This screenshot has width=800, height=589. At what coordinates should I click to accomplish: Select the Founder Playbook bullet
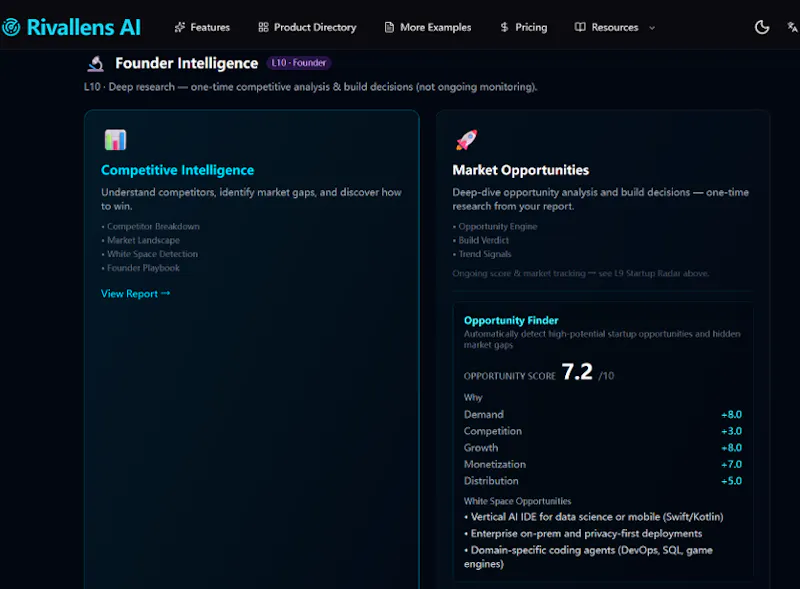pos(140,267)
